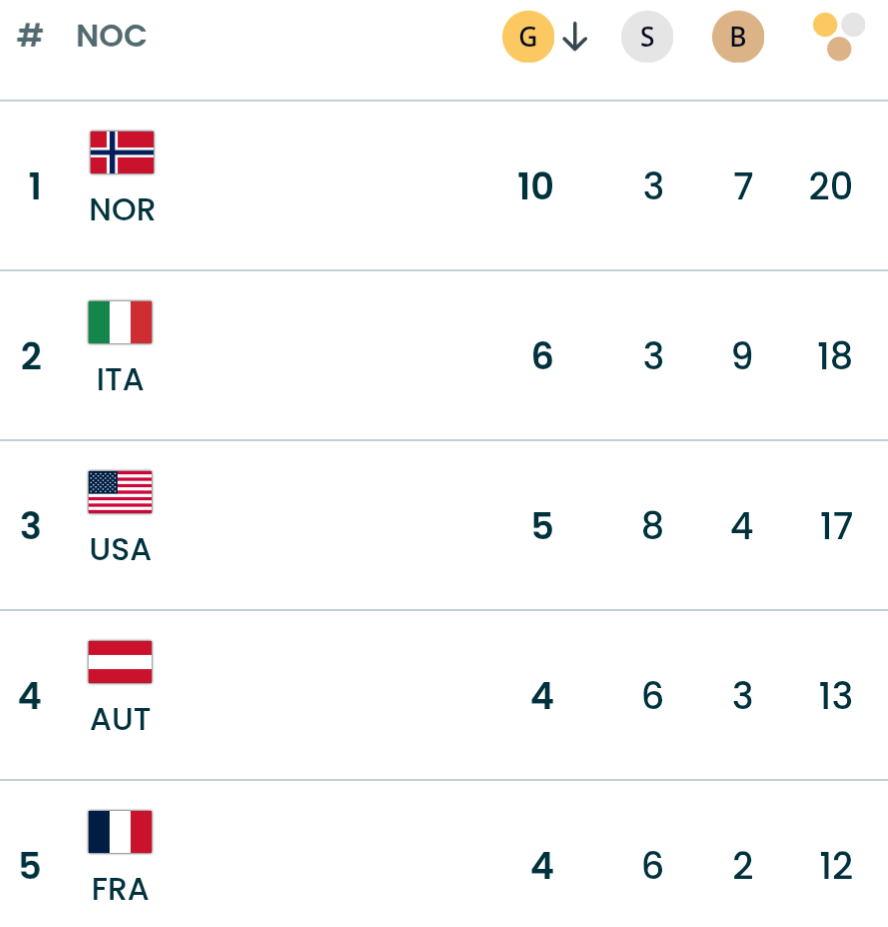Select Norway's total of 20 medals
The height and width of the screenshot is (927, 888).
coord(831,187)
